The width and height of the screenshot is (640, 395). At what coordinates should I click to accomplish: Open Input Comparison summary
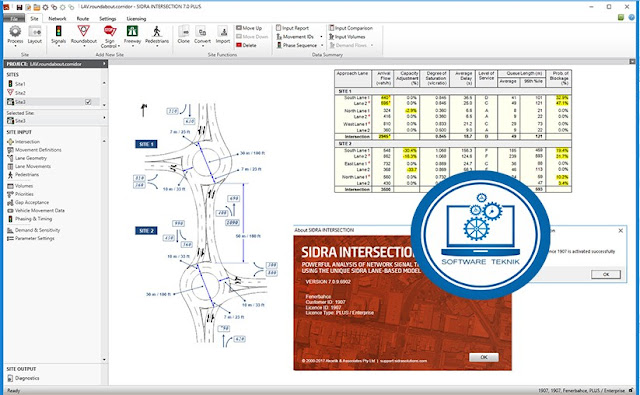pos(351,28)
